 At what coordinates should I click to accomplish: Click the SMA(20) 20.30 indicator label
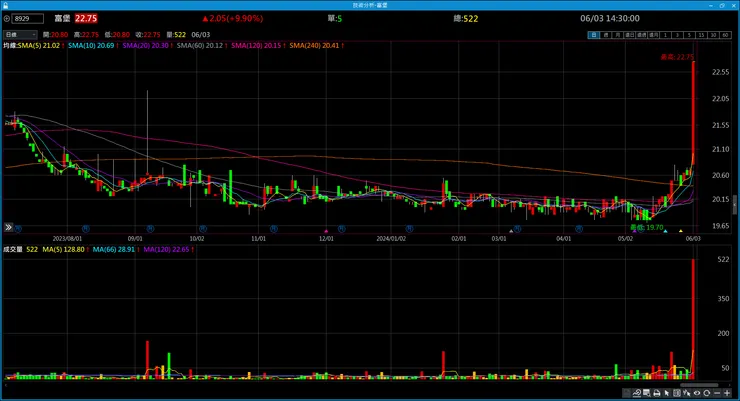(145, 45)
